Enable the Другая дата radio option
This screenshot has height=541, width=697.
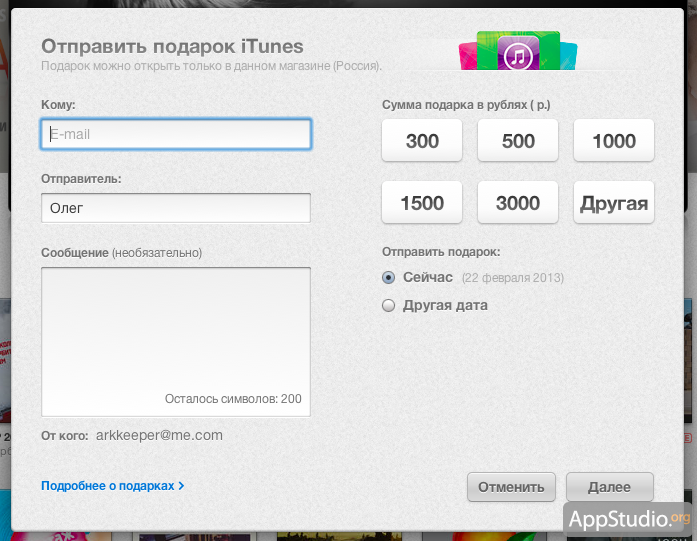coord(389,306)
